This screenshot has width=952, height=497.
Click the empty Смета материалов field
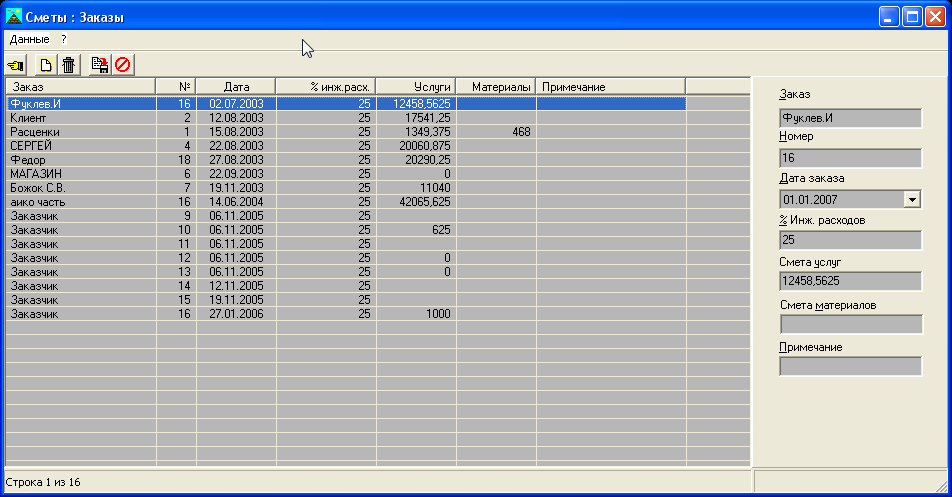click(851, 324)
